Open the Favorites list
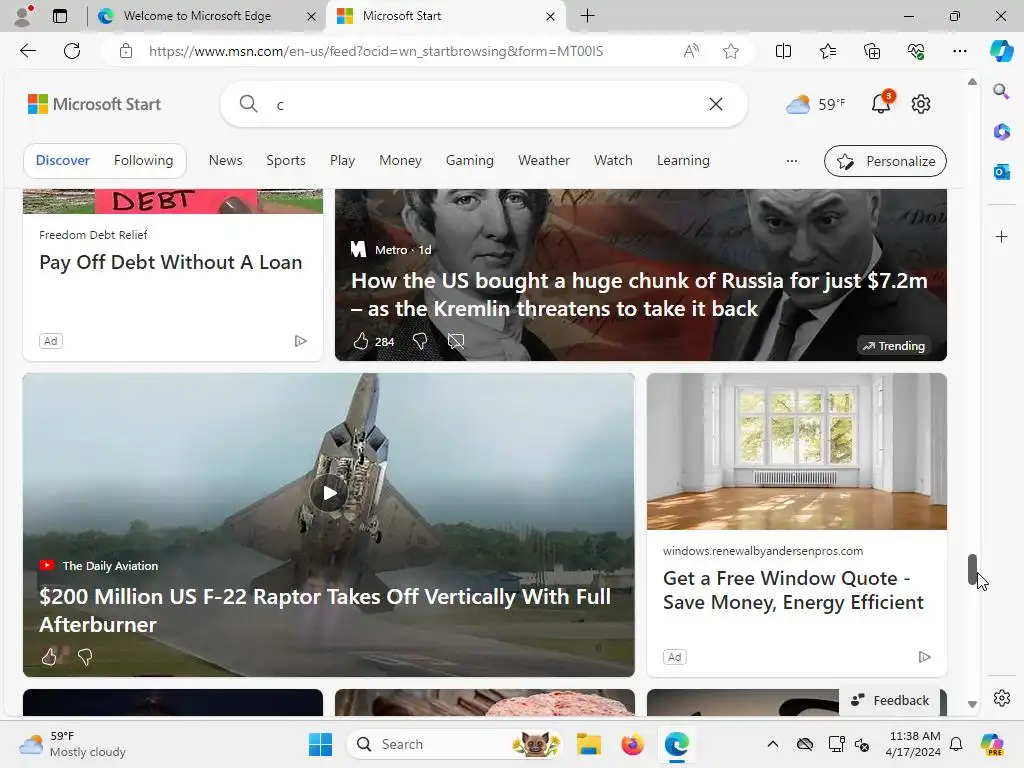The height and width of the screenshot is (768, 1024). (827, 51)
